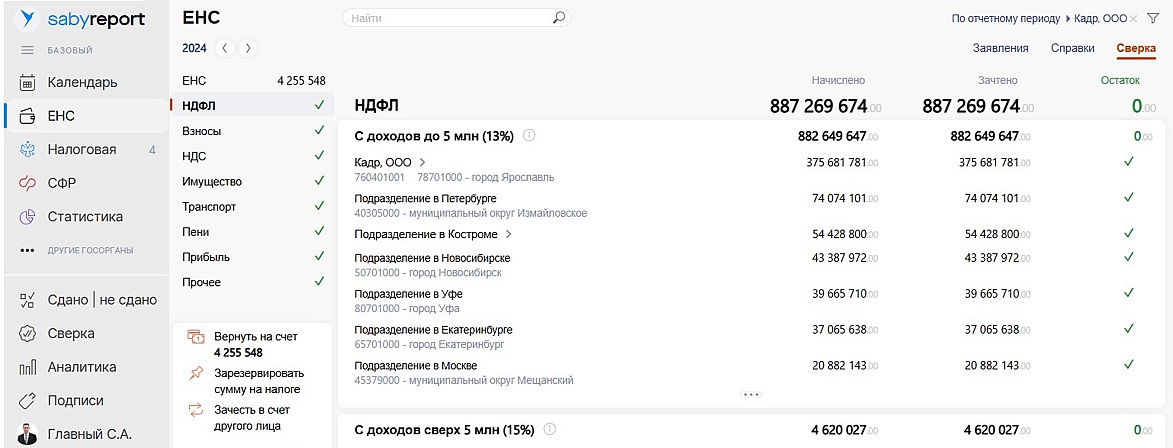Open the Календарь calendar icon

[28, 83]
